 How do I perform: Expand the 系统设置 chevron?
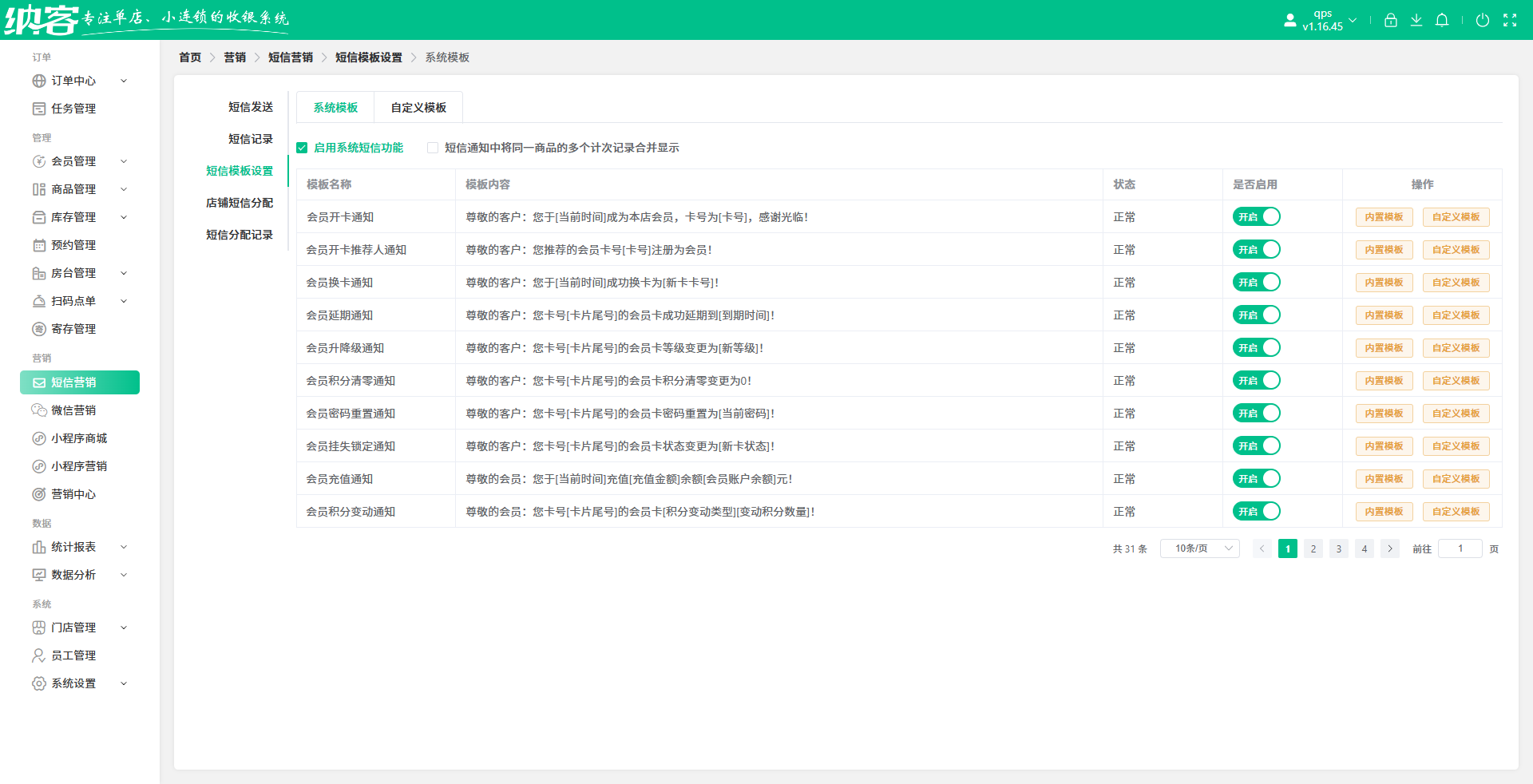[x=124, y=683]
